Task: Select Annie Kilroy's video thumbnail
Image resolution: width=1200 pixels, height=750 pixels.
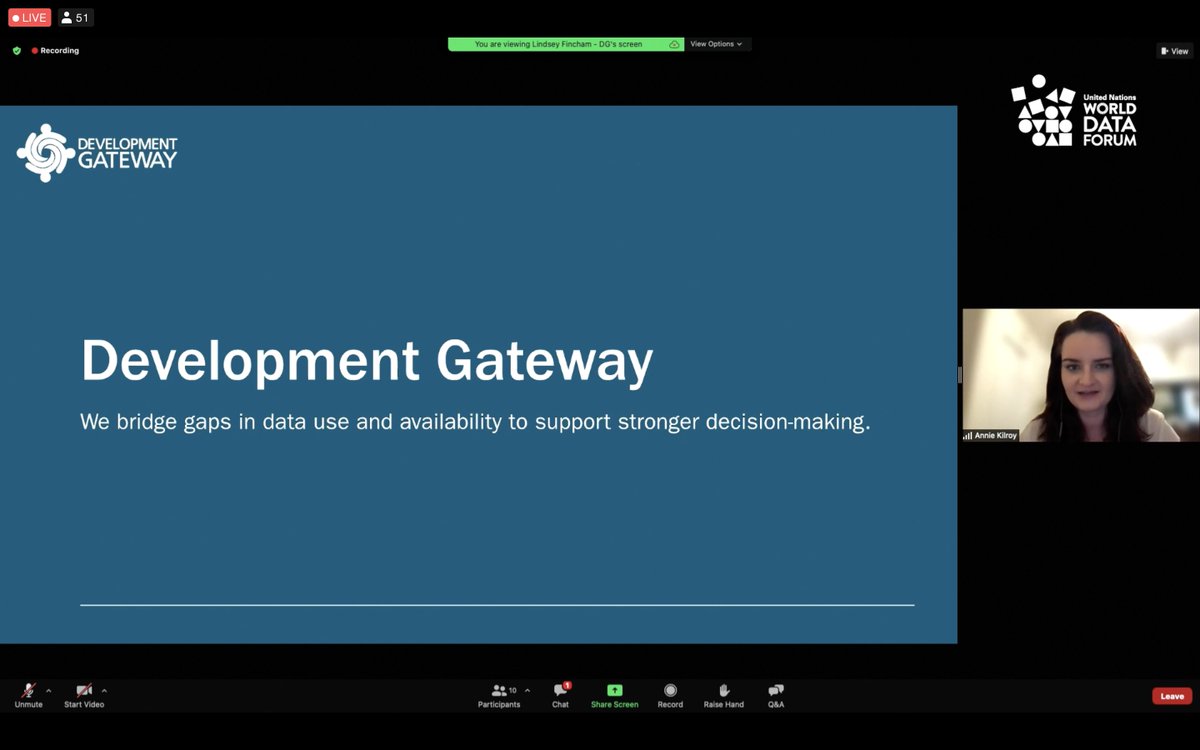Action: [1081, 375]
